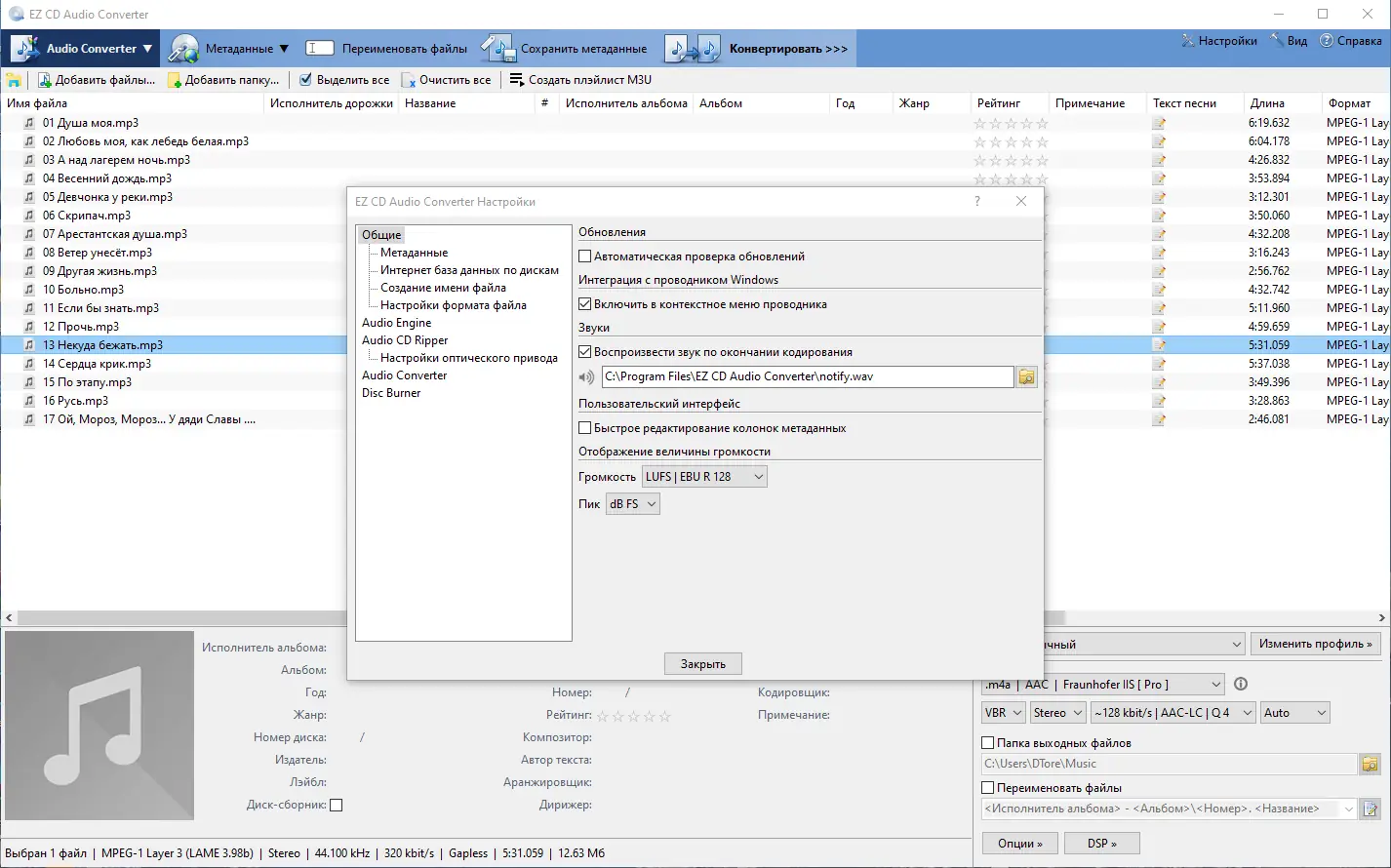Open Громкость LUFS | EBU R 128 dropdown

pos(704,477)
